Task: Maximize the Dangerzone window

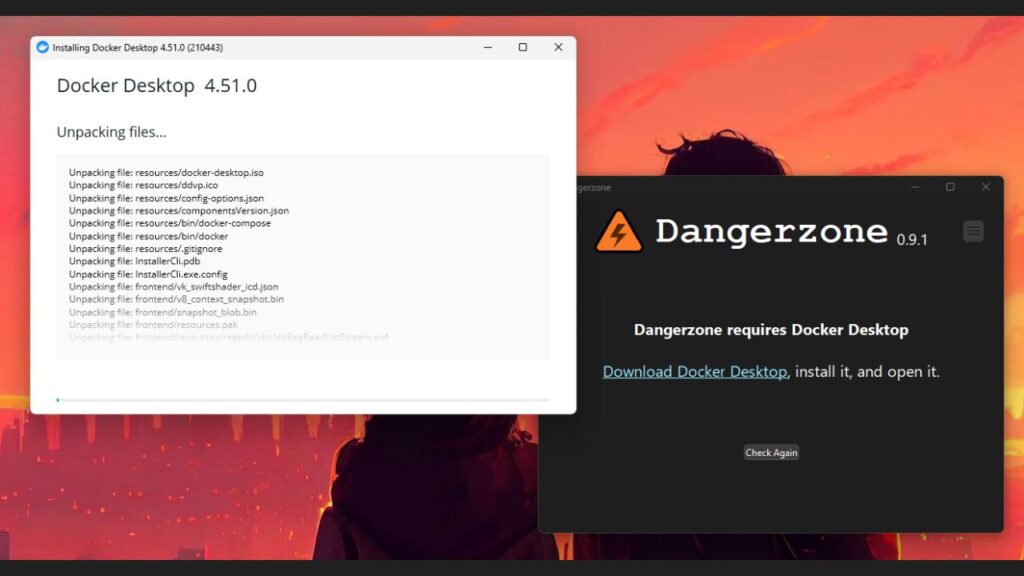Action: 949,187
